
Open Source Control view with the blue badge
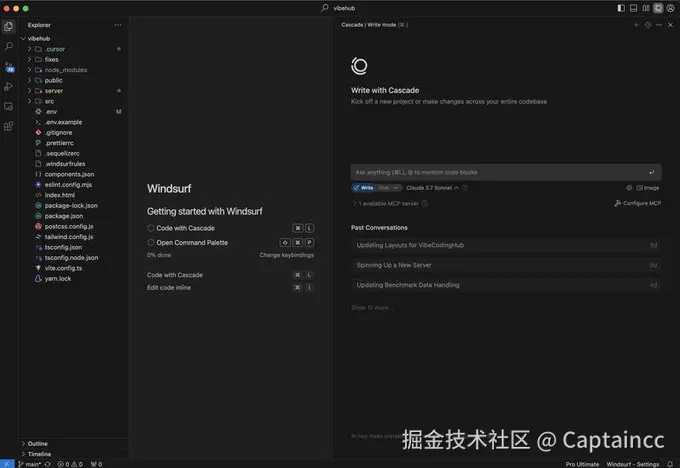9,66
